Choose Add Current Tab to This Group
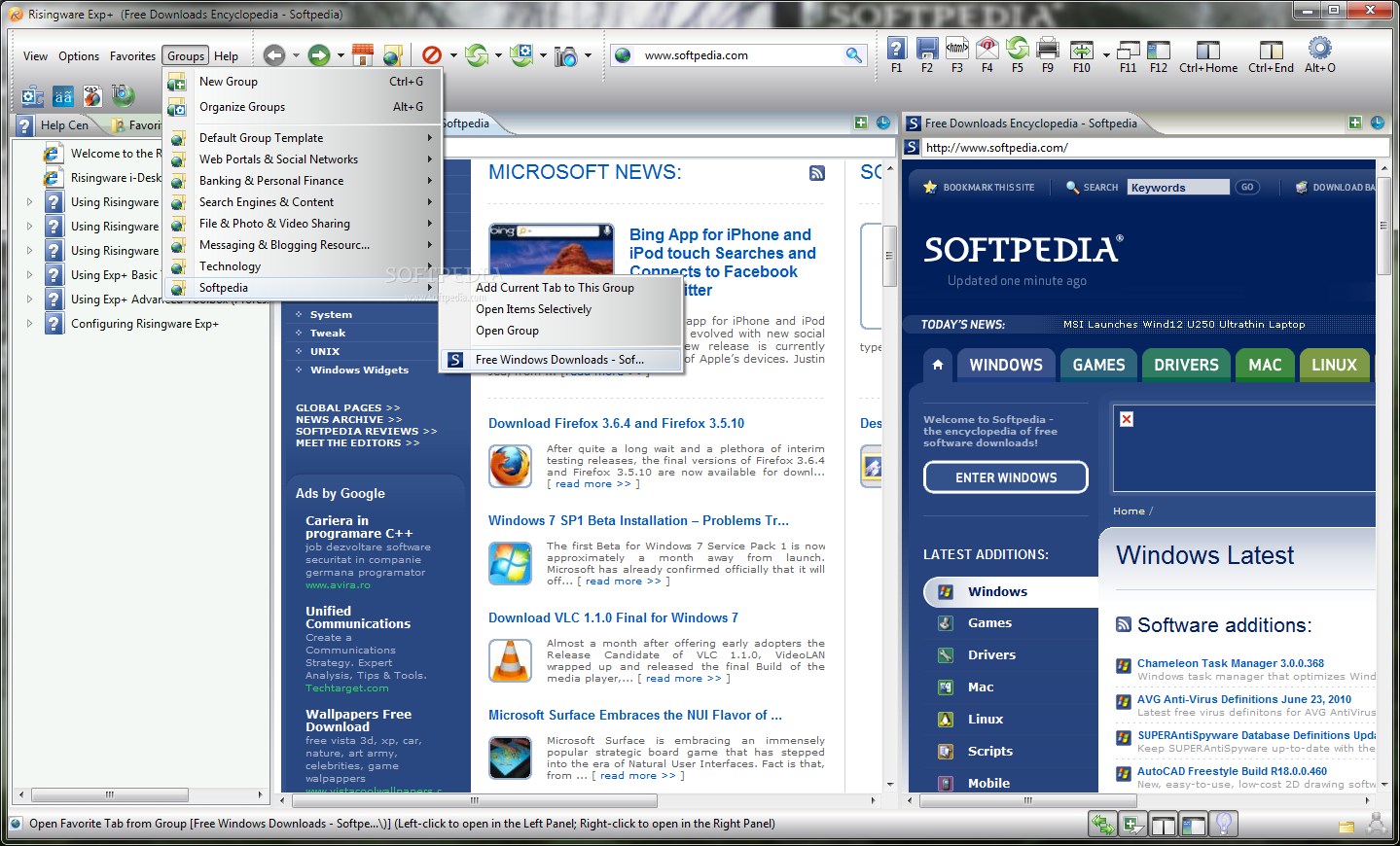 [560, 288]
